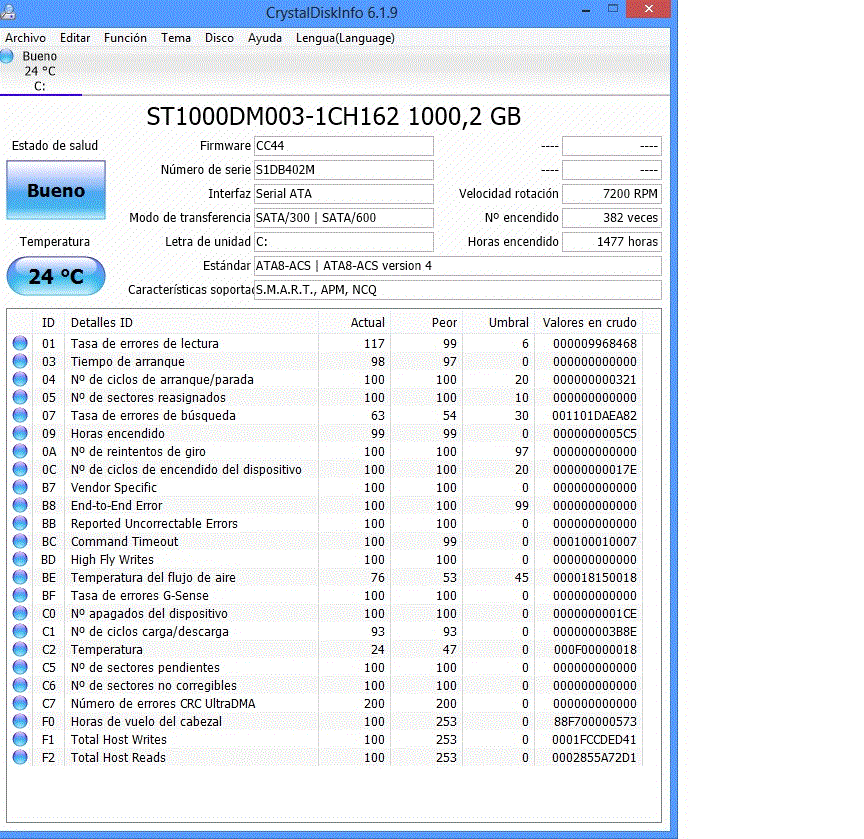Click the Horas encendido field showing 1477 horas
This screenshot has width=864, height=839.
click(x=611, y=242)
